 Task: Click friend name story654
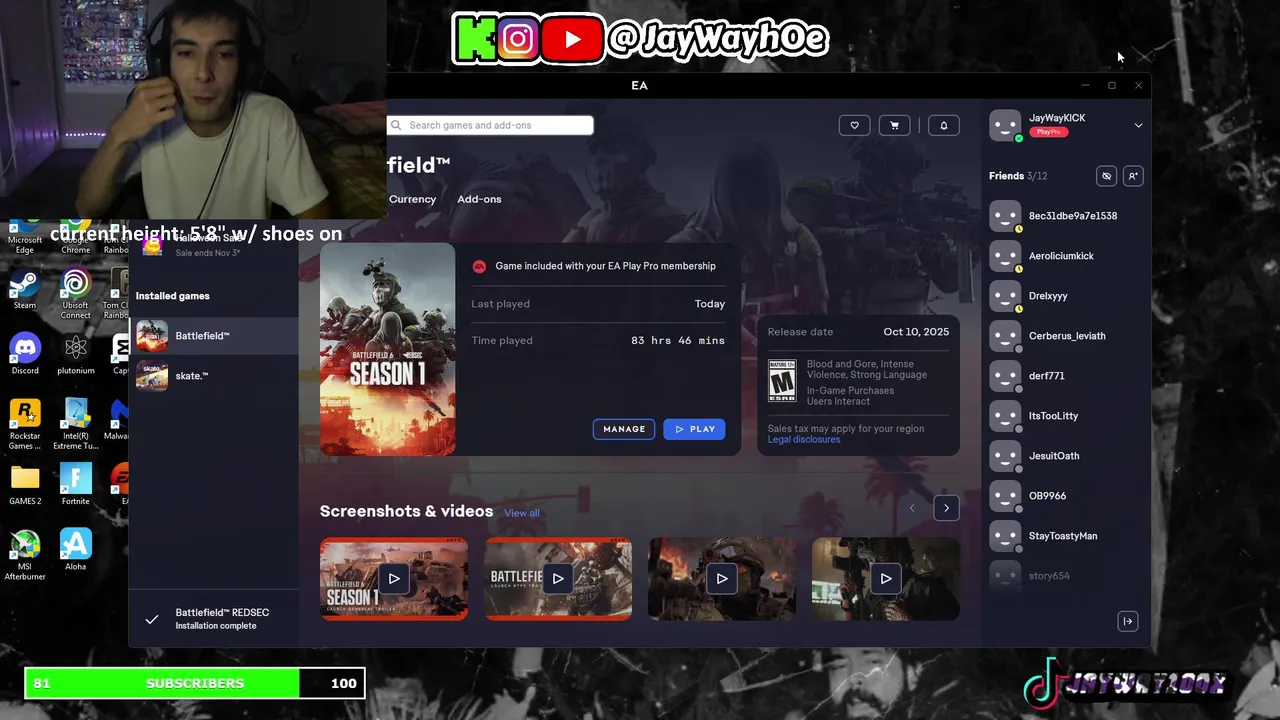[1049, 576]
